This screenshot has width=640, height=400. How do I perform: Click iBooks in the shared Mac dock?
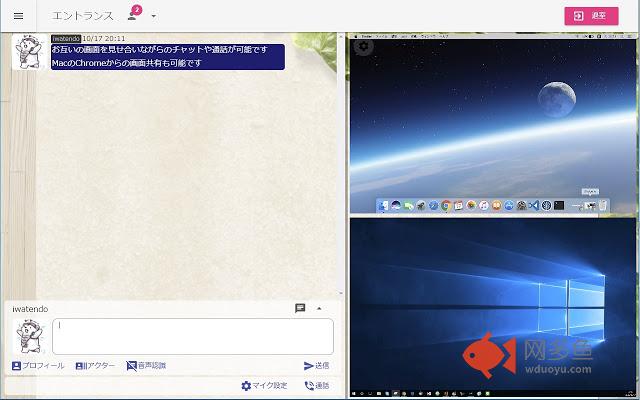(496, 205)
